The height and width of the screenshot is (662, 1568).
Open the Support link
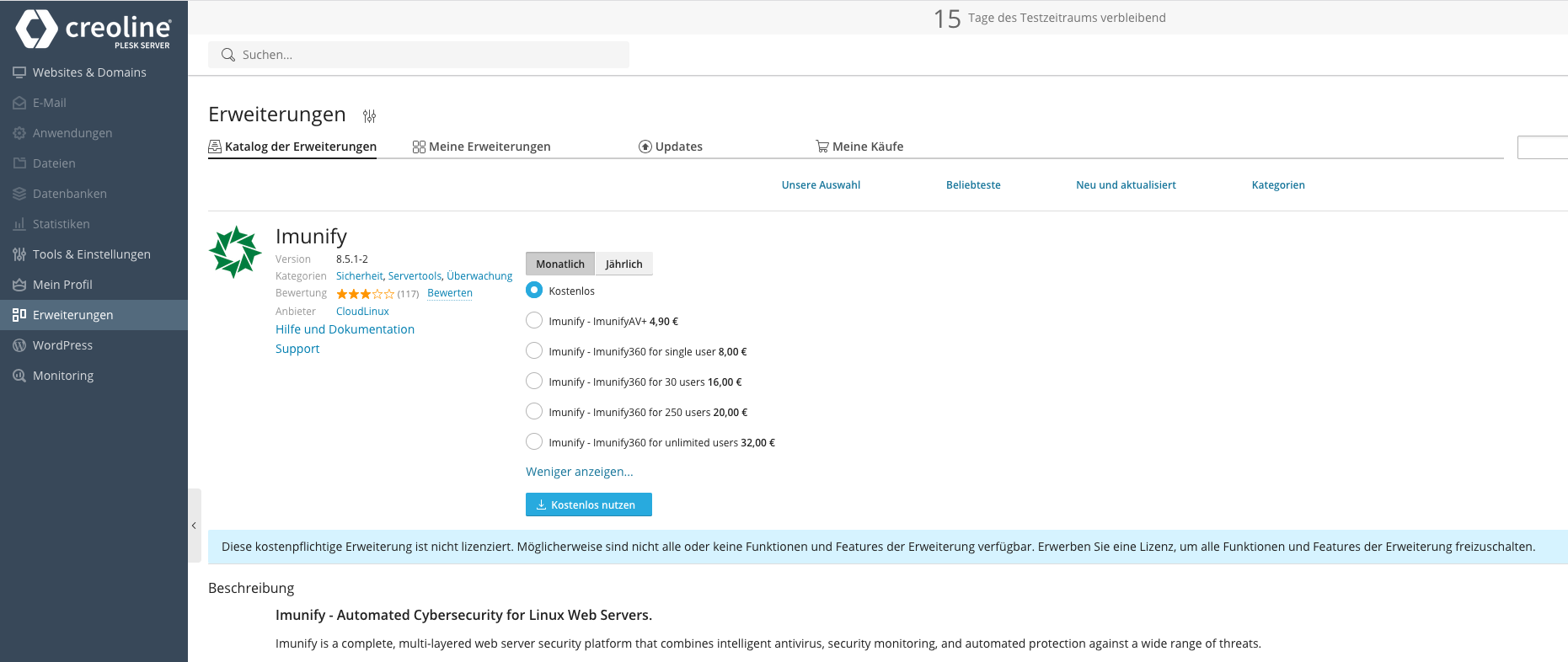tap(297, 349)
